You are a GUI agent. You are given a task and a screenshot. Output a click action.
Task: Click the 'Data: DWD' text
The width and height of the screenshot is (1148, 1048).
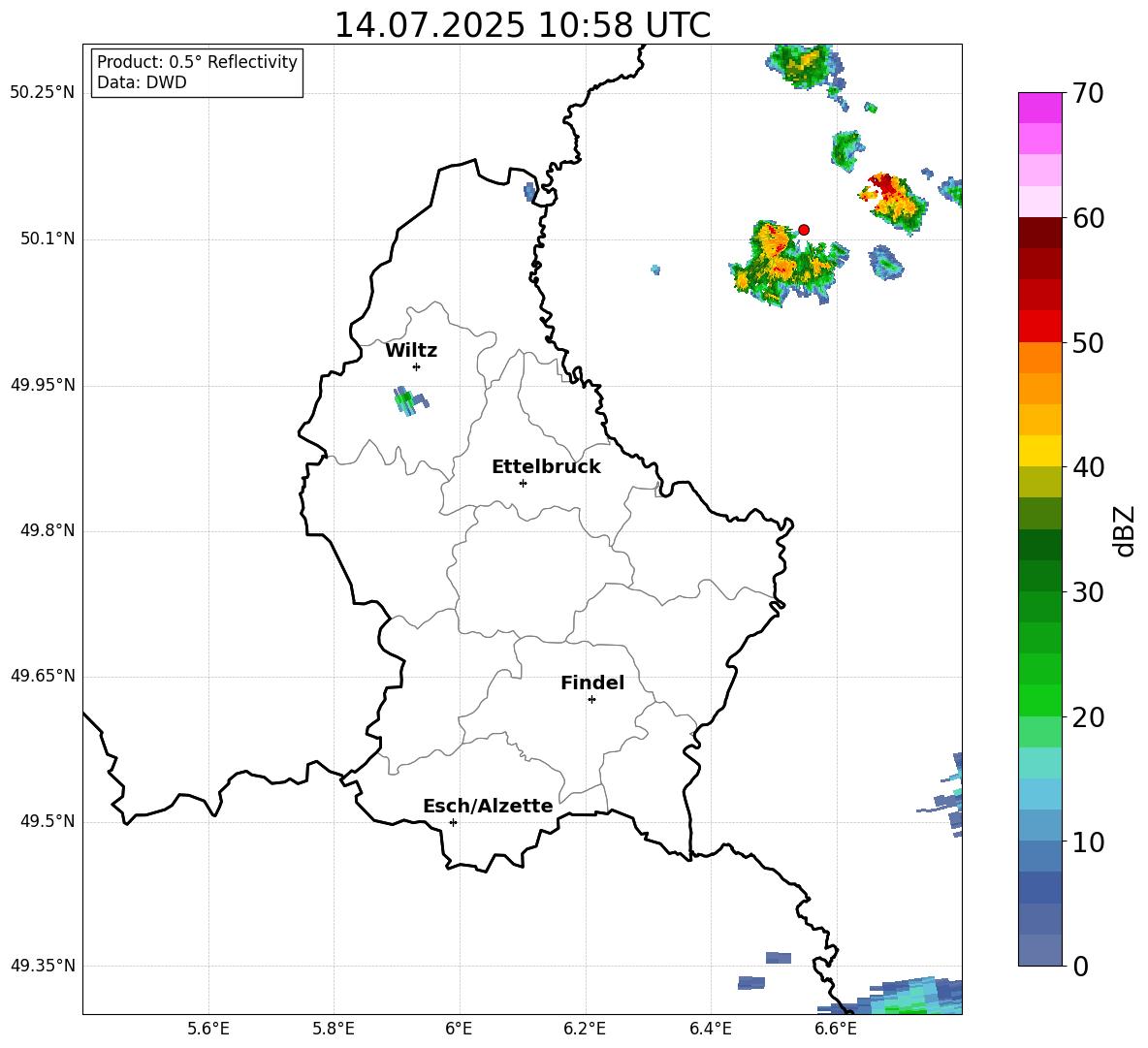pos(142,82)
